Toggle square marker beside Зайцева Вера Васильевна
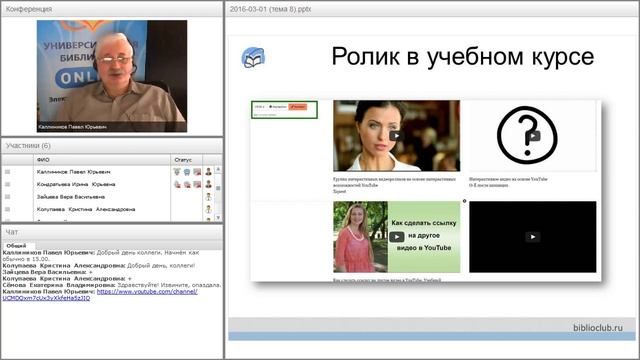This screenshot has height=360, width=640. [x=7, y=197]
